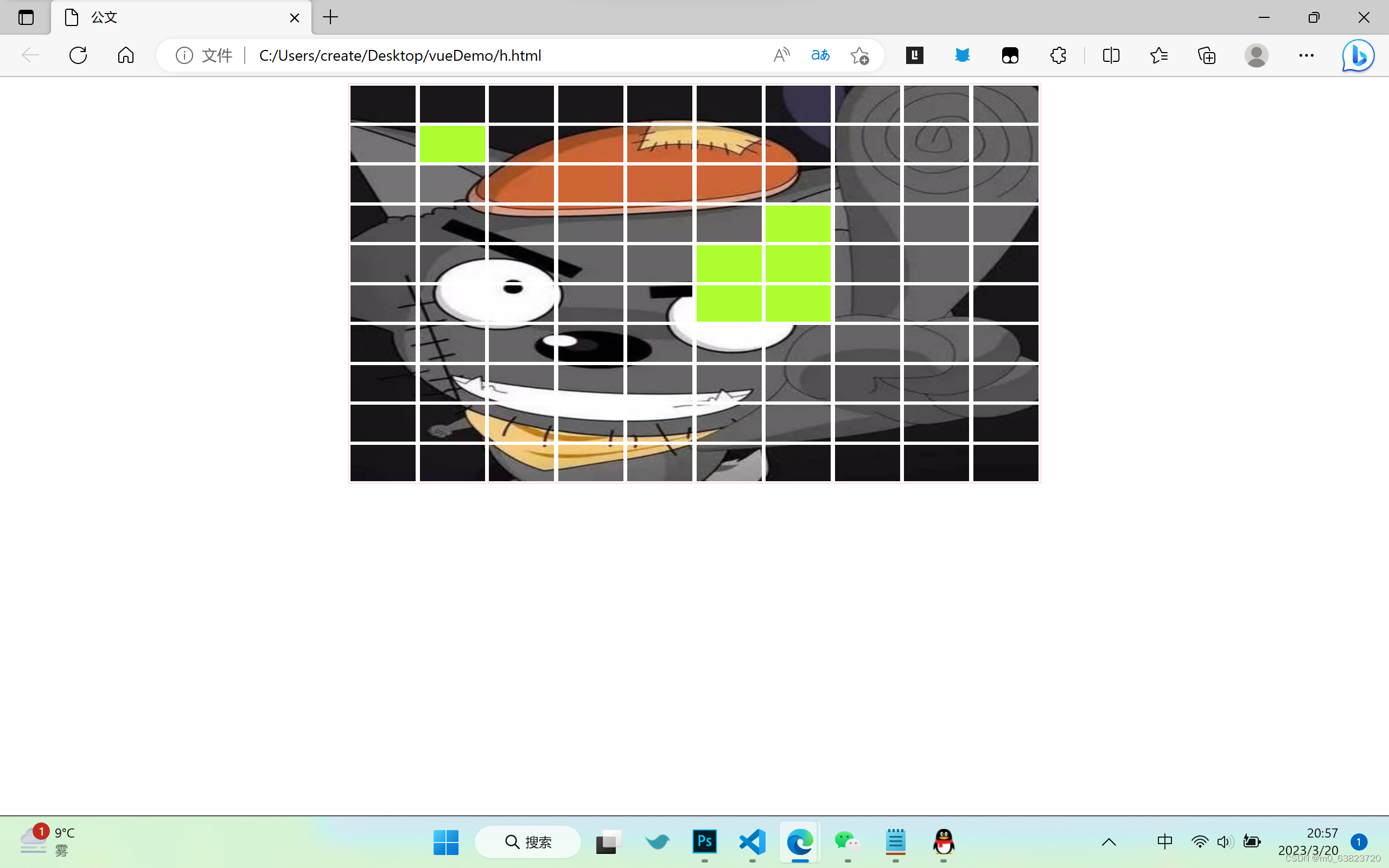The height and width of the screenshot is (868, 1389).
Task: Refresh the current page
Action: (x=78, y=55)
